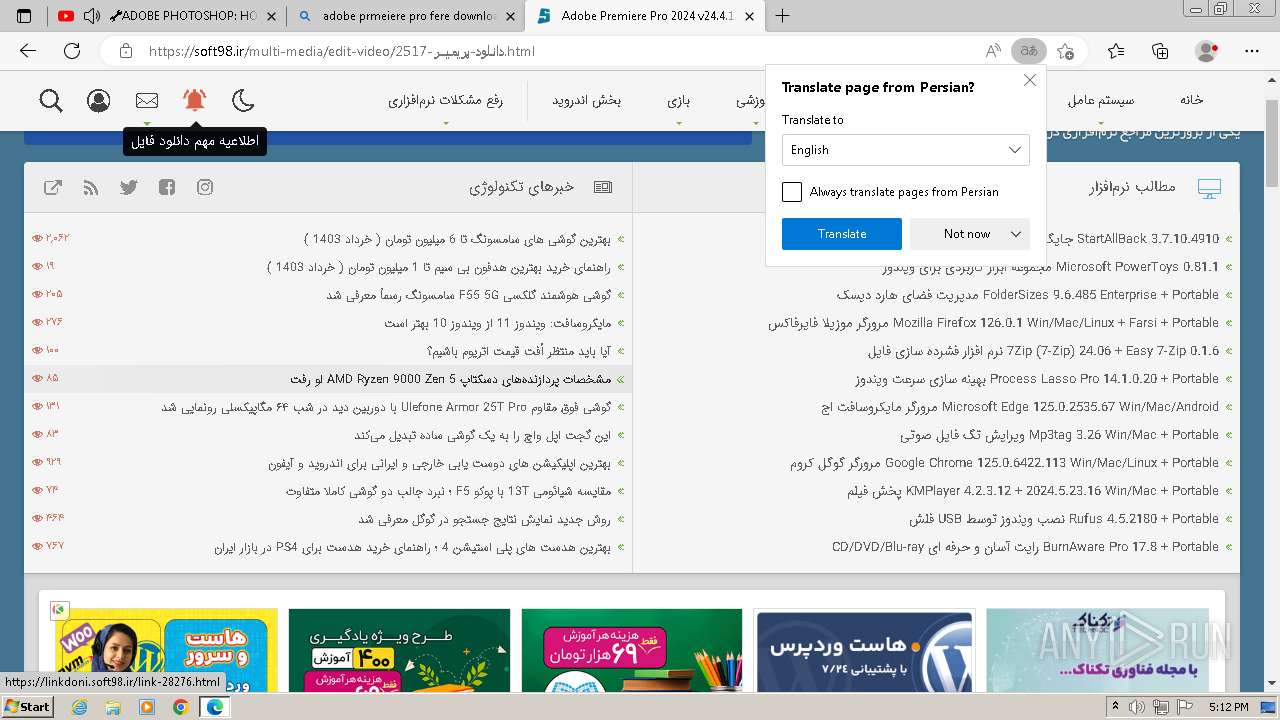This screenshot has height=720, width=1280.
Task: Open the Favorites list icon
Action: tap(1116, 51)
